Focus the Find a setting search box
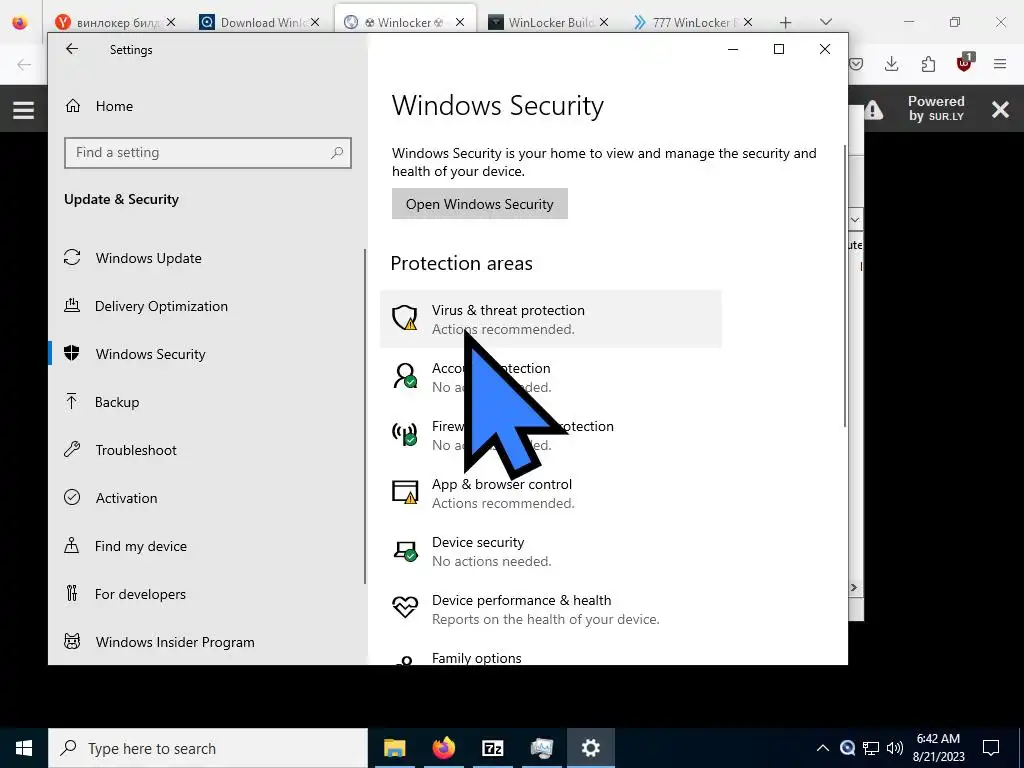 208,153
